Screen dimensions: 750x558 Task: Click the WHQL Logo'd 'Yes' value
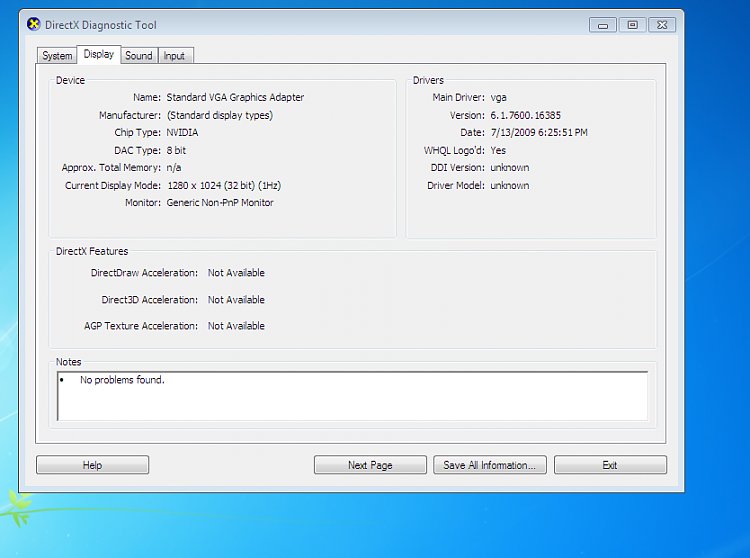(498, 150)
